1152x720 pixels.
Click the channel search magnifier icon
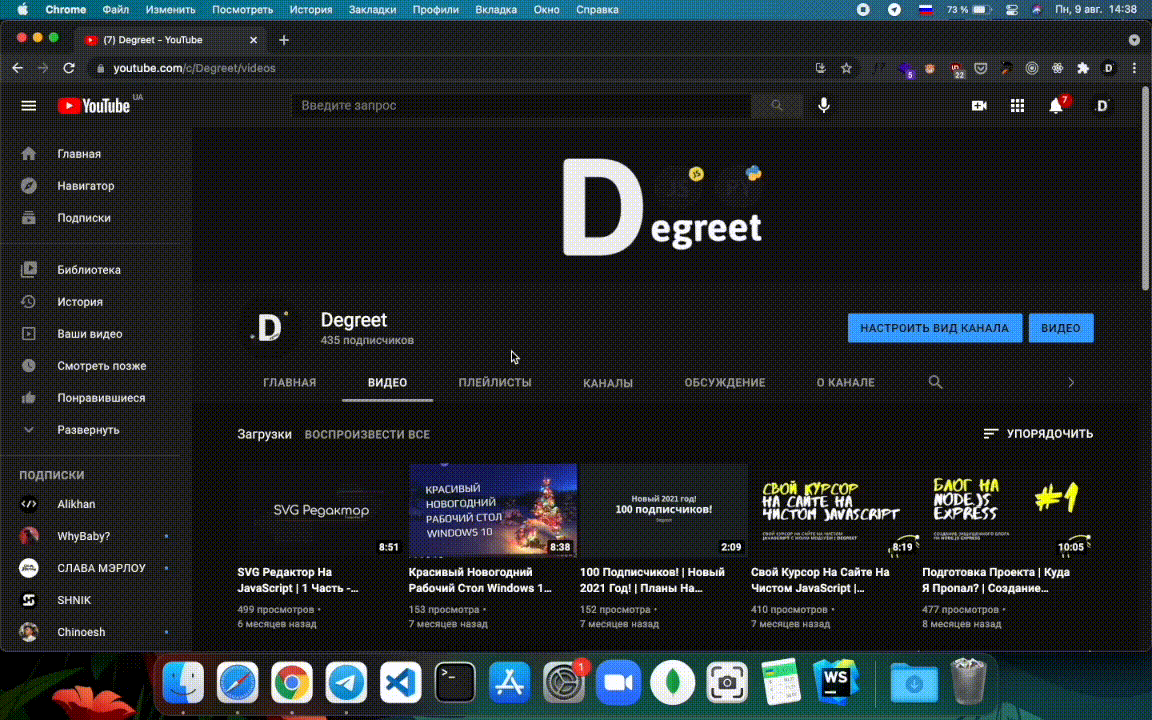click(x=935, y=382)
